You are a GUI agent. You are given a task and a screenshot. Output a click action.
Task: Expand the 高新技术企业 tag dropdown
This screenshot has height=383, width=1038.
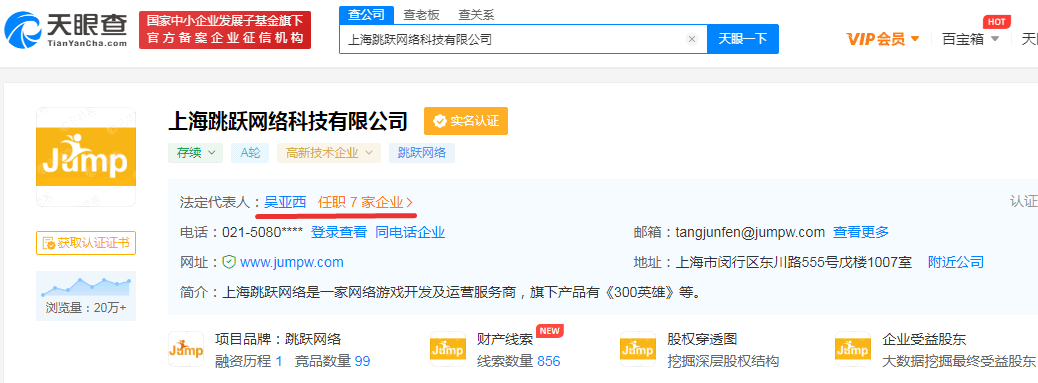[x=329, y=153]
